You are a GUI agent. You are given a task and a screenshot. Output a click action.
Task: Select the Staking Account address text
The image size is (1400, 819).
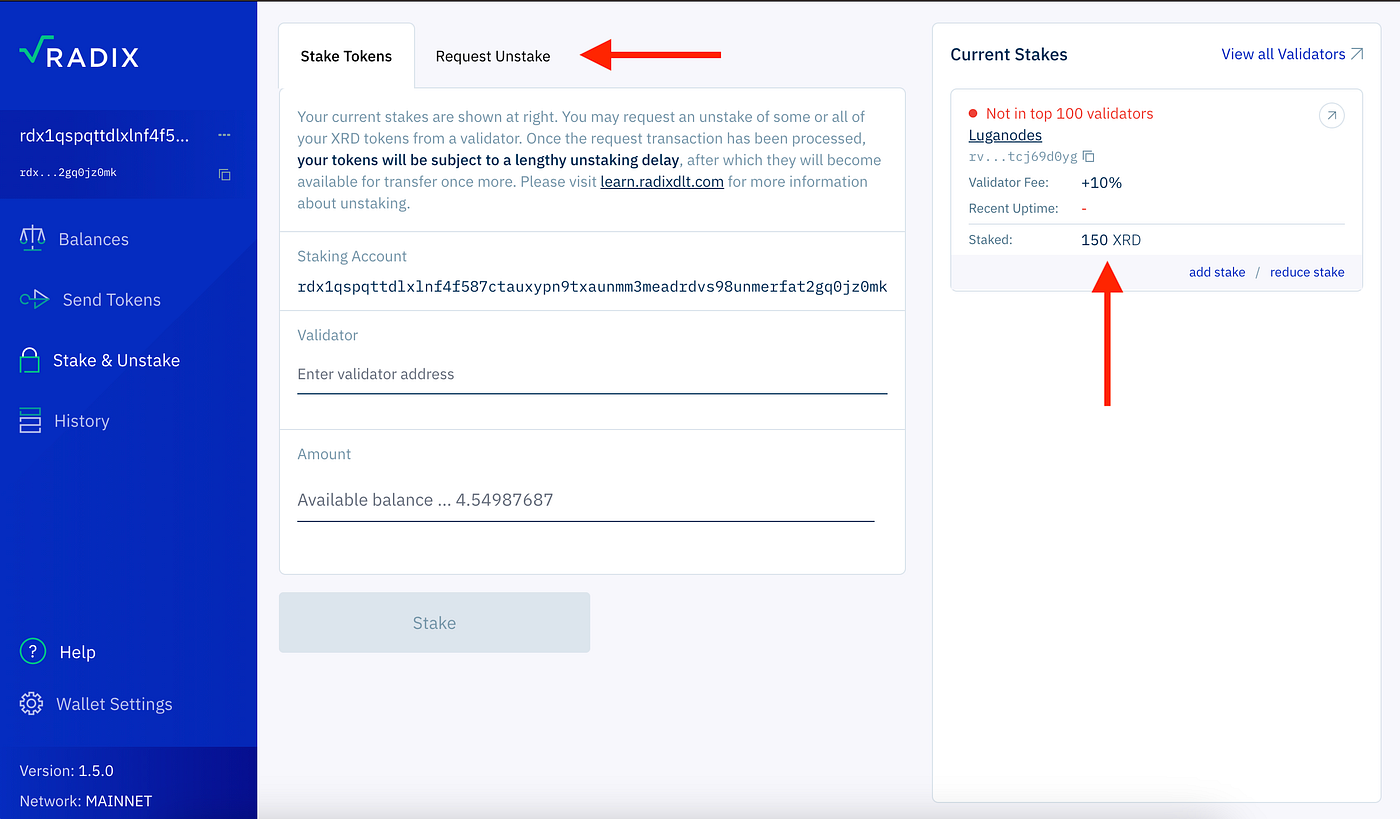coord(592,287)
